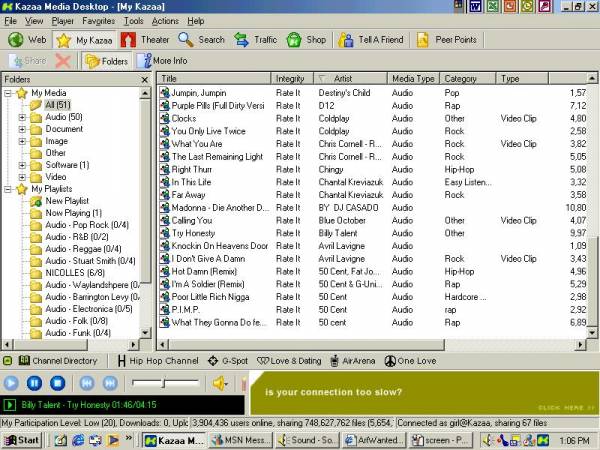Open the Actions menu

pyautogui.click(x=165, y=21)
